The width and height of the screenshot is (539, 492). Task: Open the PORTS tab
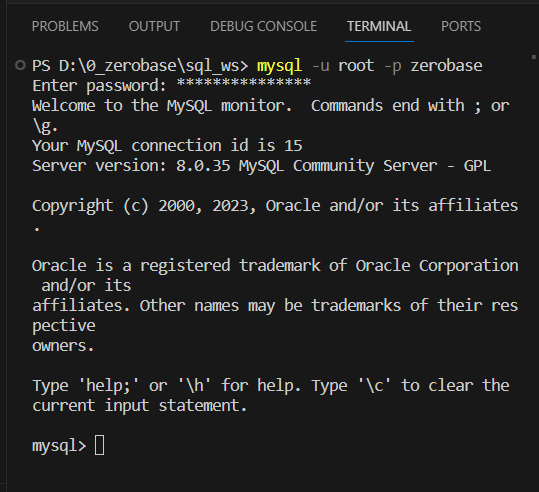pyautogui.click(x=461, y=26)
